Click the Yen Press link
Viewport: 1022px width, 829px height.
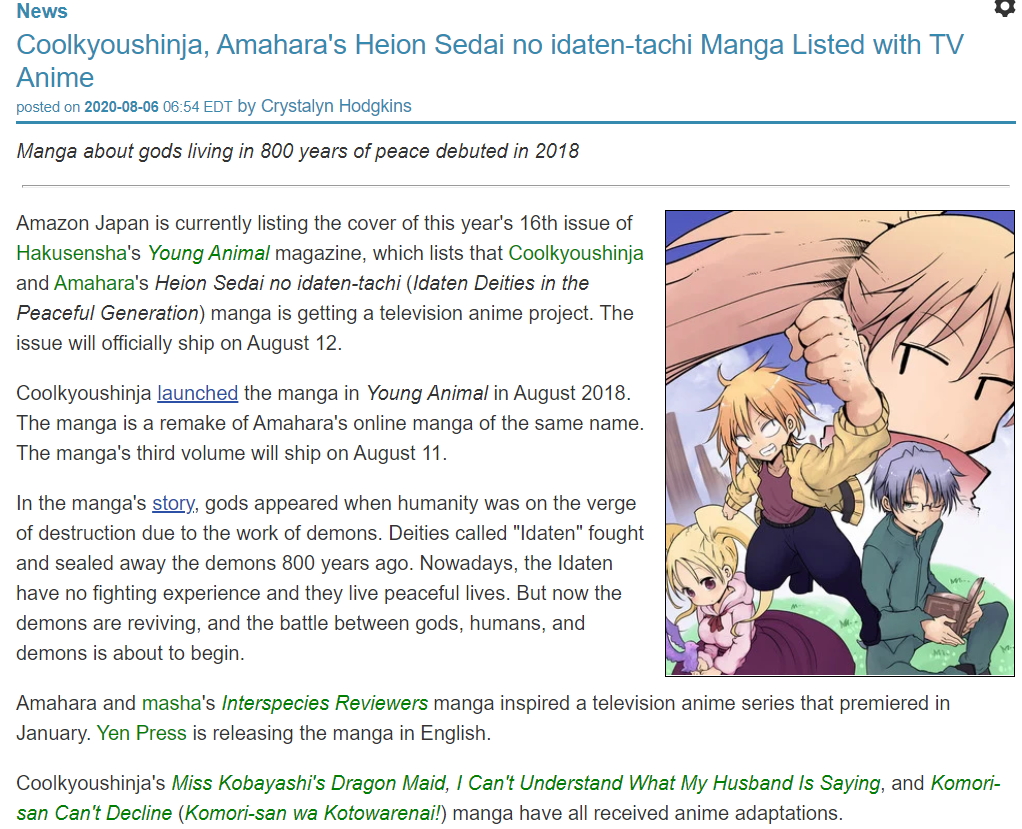(x=141, y=733)
